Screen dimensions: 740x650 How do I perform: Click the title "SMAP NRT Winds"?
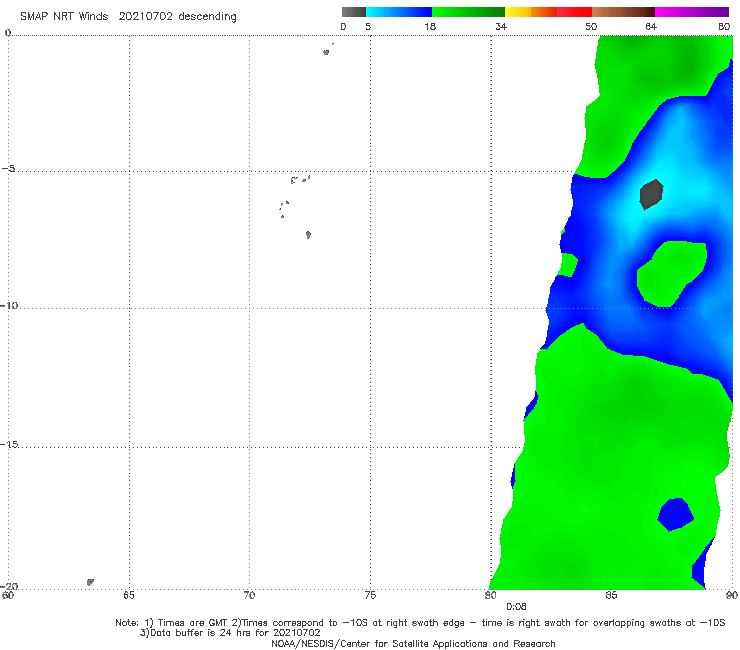point(64,17)
